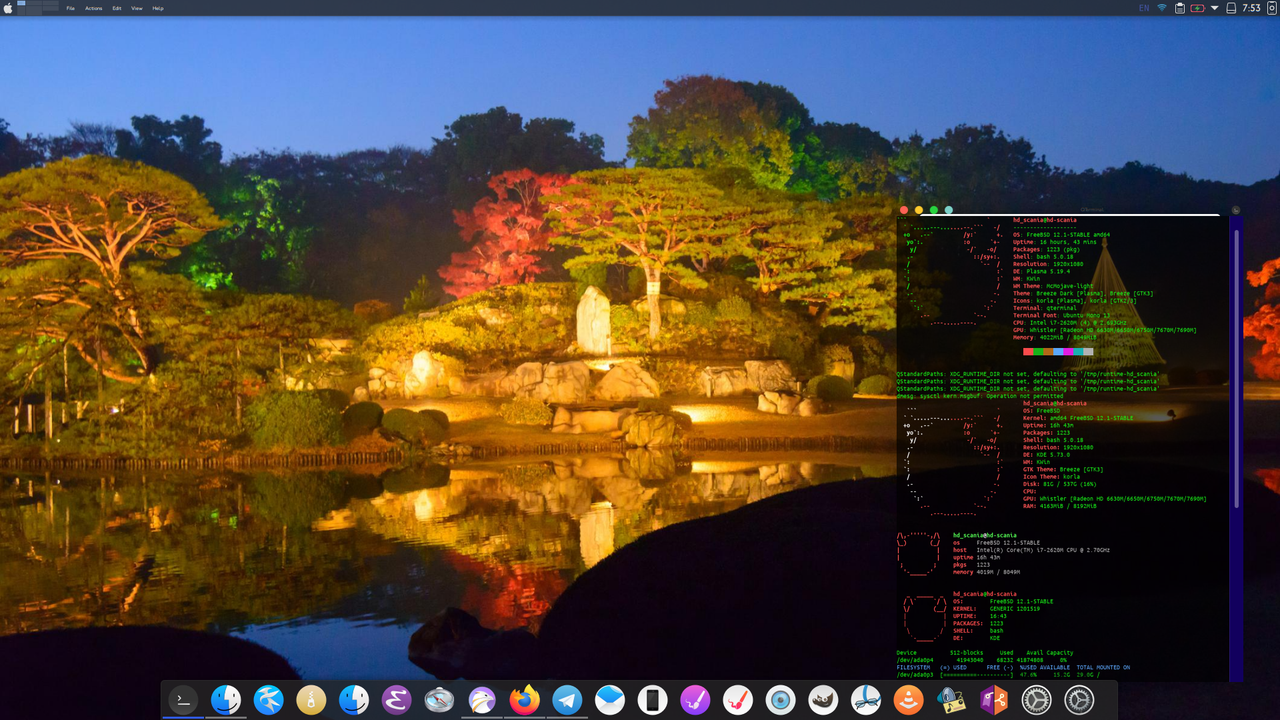Minimize terminal using yellow button

click(x=919, y=210)
